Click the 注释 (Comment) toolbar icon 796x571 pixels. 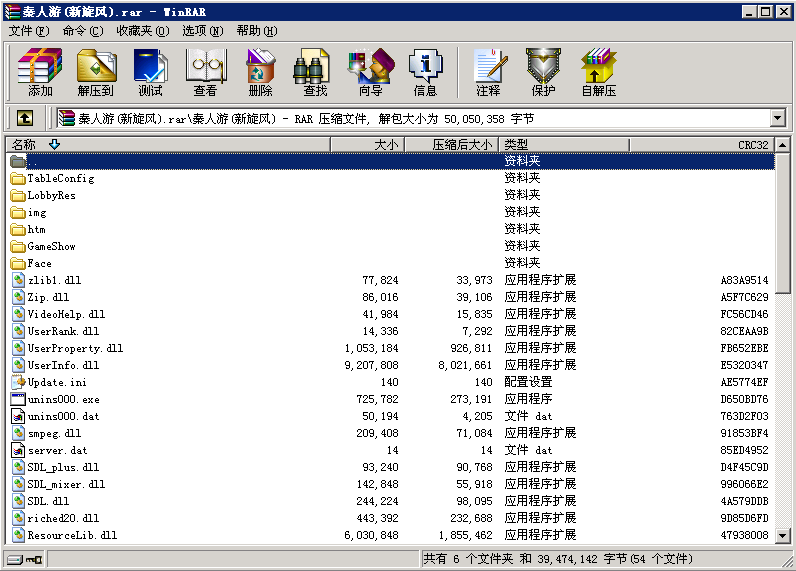(488, 72)
